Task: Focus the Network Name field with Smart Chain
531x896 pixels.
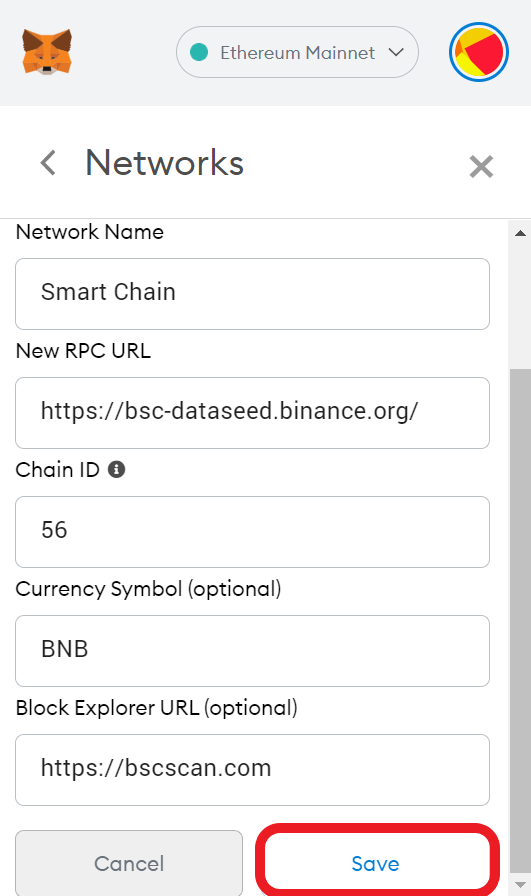Action: [x=253, y=294]
